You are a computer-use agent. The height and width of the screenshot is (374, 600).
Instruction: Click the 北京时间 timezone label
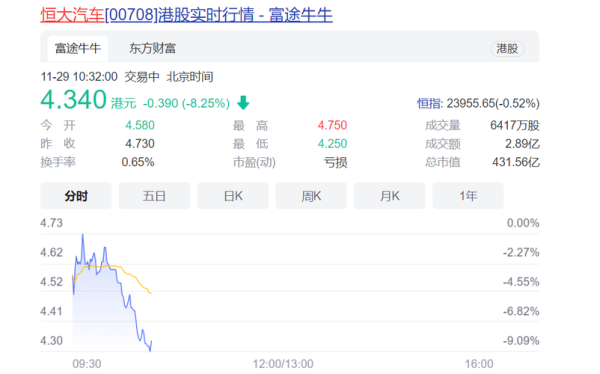(x=190, y=77)
